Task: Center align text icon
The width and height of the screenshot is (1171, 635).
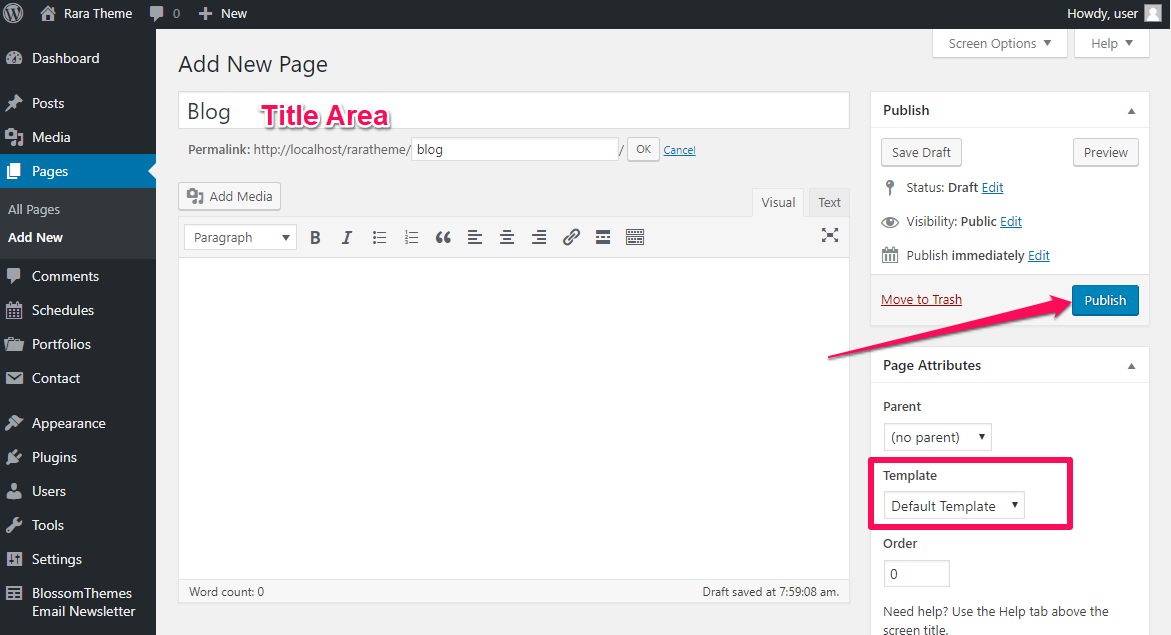Action: [x=507, y=238]
